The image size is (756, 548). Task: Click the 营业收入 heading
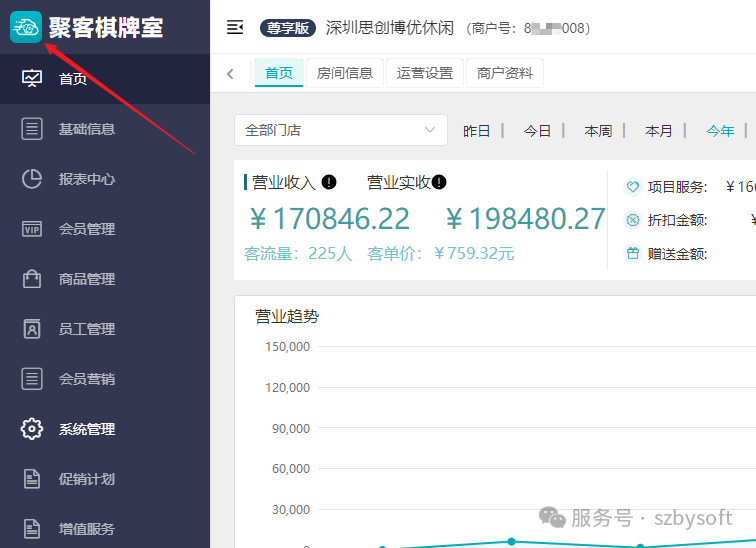pyautogui.click(x=284, y=183)
